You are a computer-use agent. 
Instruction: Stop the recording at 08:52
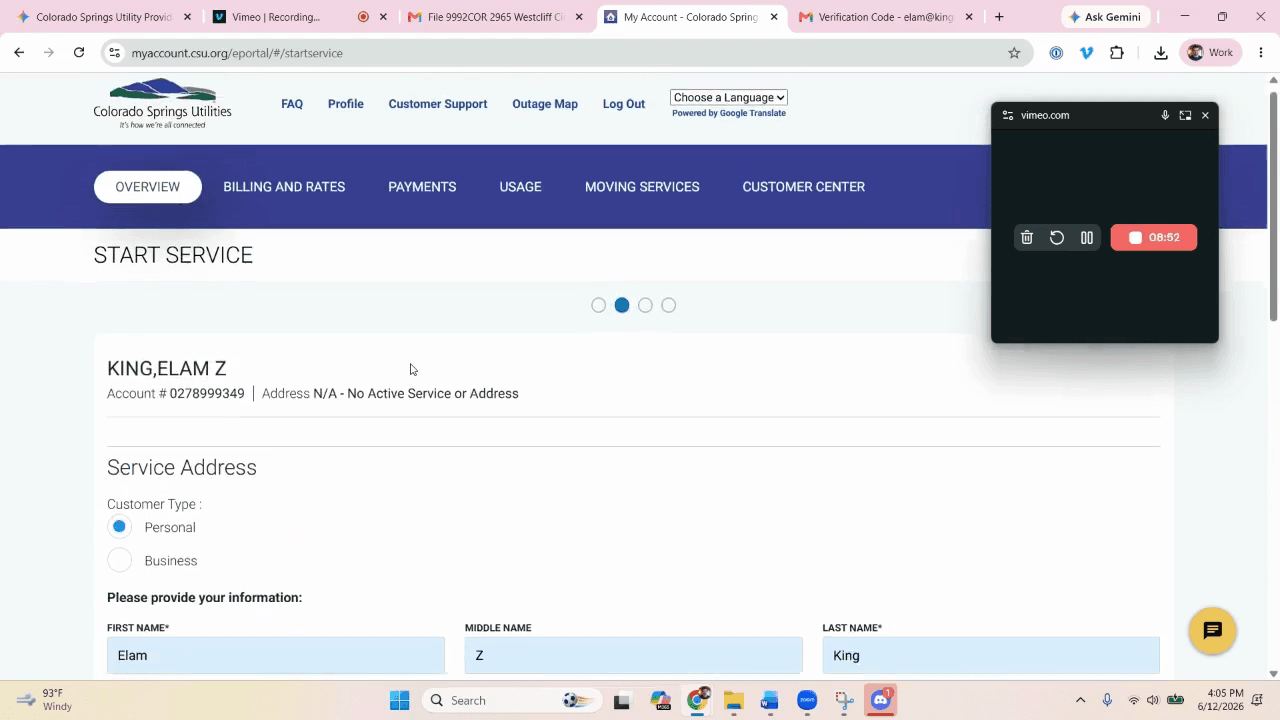[x=1154, y=237]
